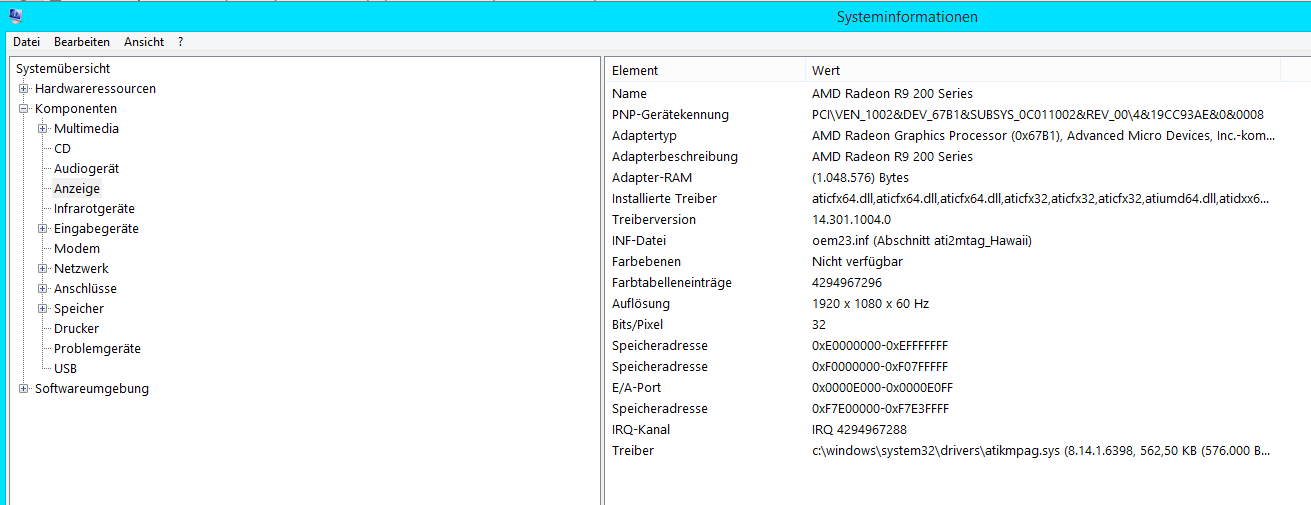Open the Ansicht menu
1311x505 pixels.
pyautogui.click(x=144, y=42)
